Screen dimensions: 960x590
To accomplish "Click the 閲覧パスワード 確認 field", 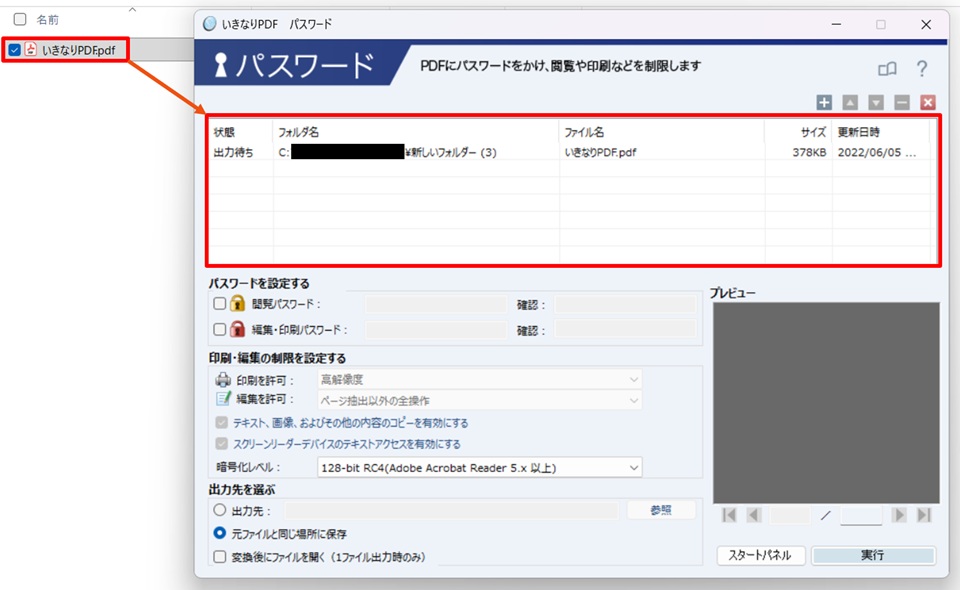I will (x=625, y=304).
